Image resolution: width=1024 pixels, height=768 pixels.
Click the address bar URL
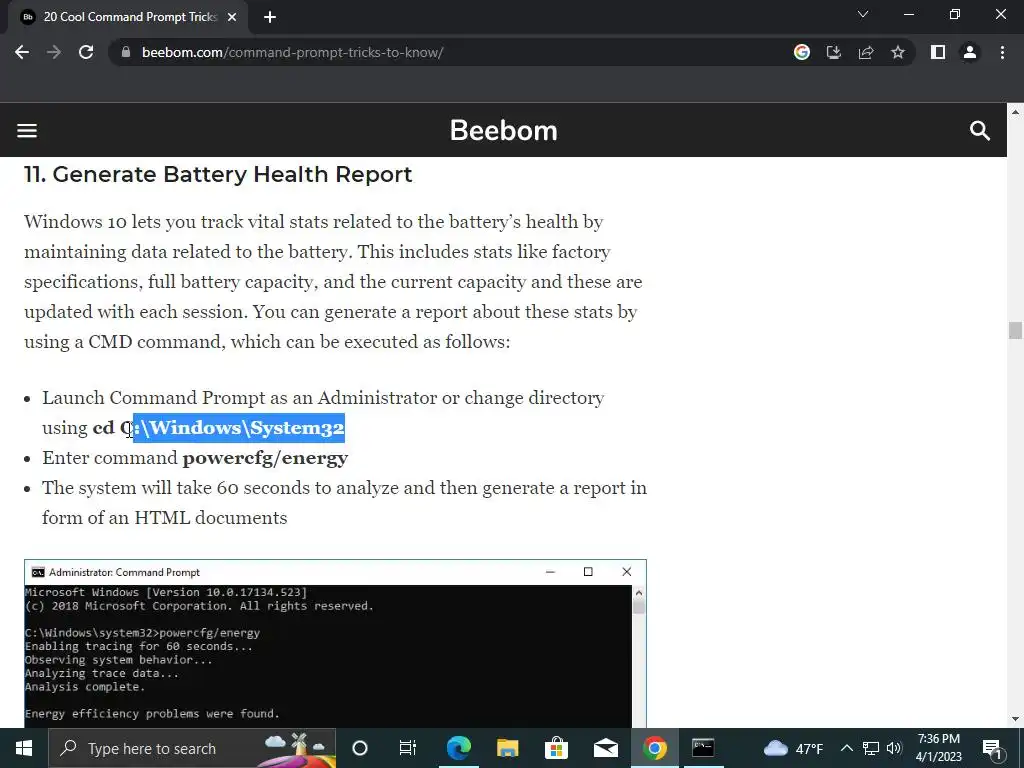click(293, 52)
